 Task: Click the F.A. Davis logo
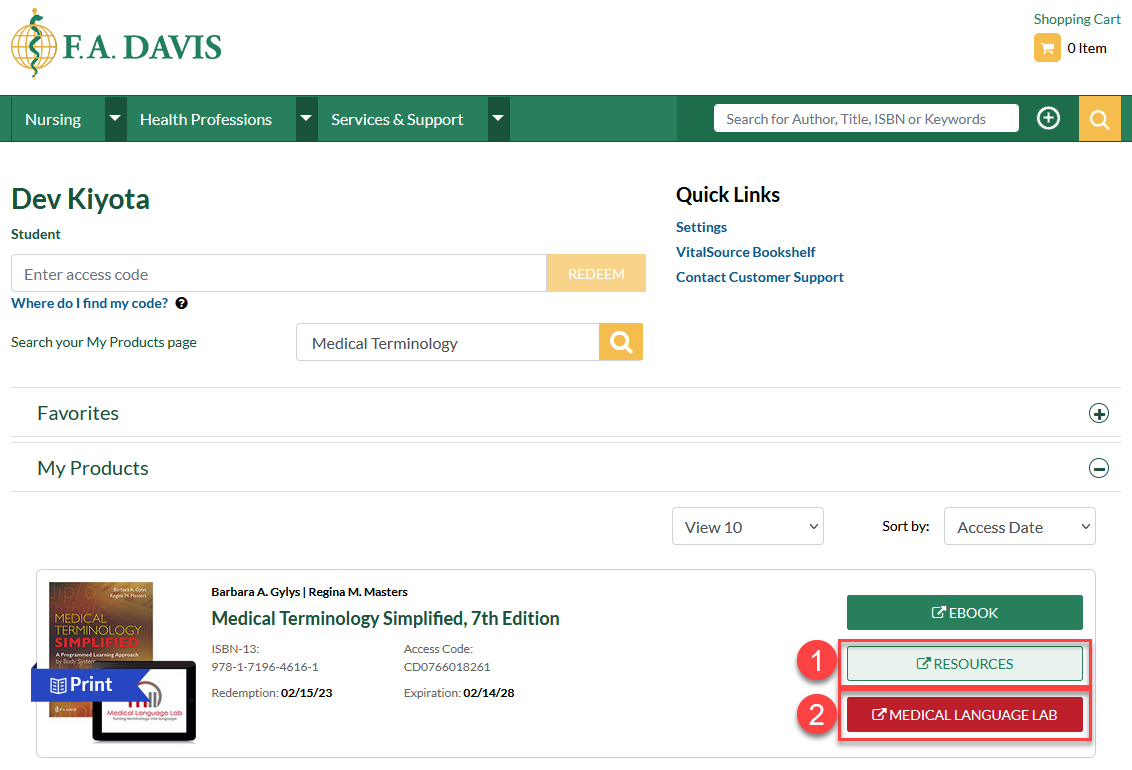coord(116,45)
